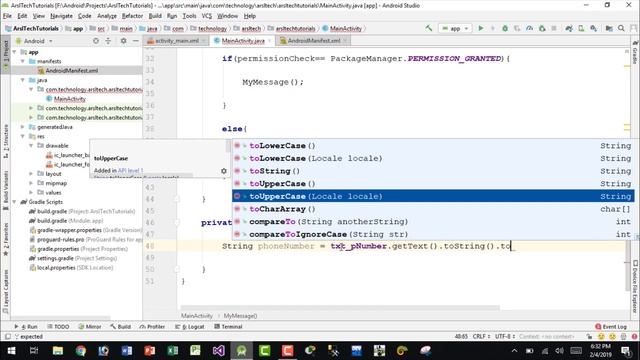Viewport: 640px width, 360px height.
Task: Open the Logcat tool window
Action: [190, 327]
